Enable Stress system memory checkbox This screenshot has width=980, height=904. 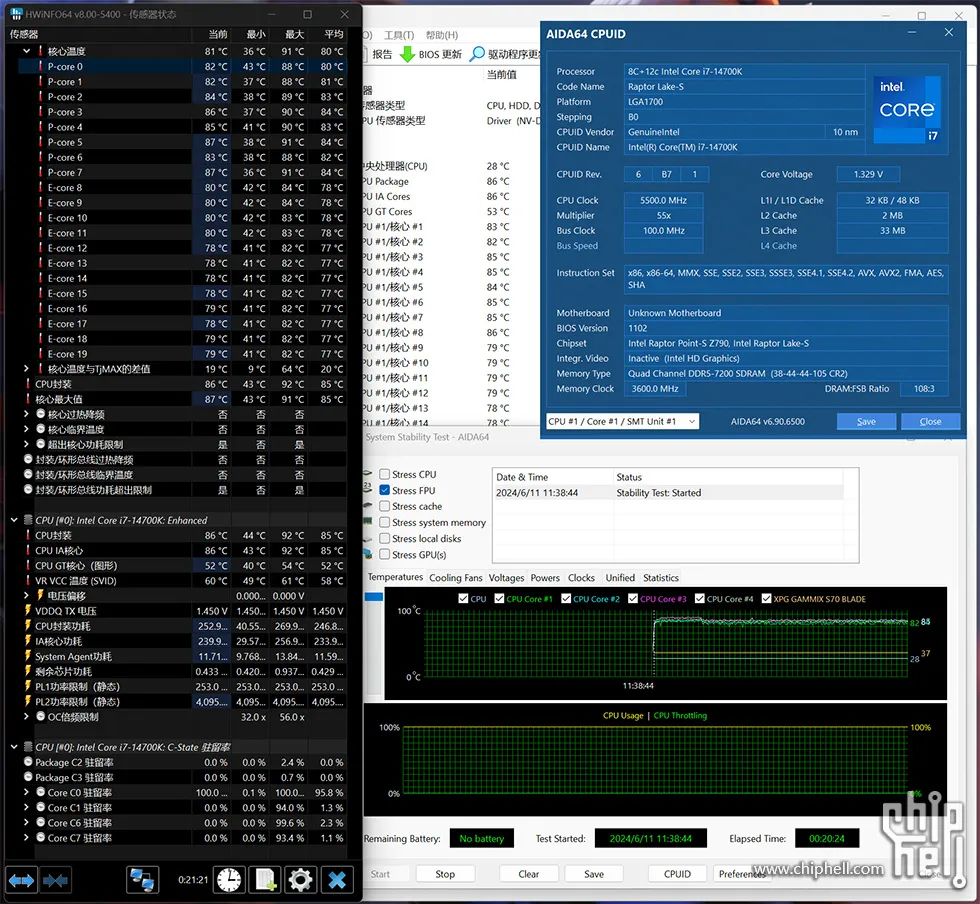pos(385,523)
